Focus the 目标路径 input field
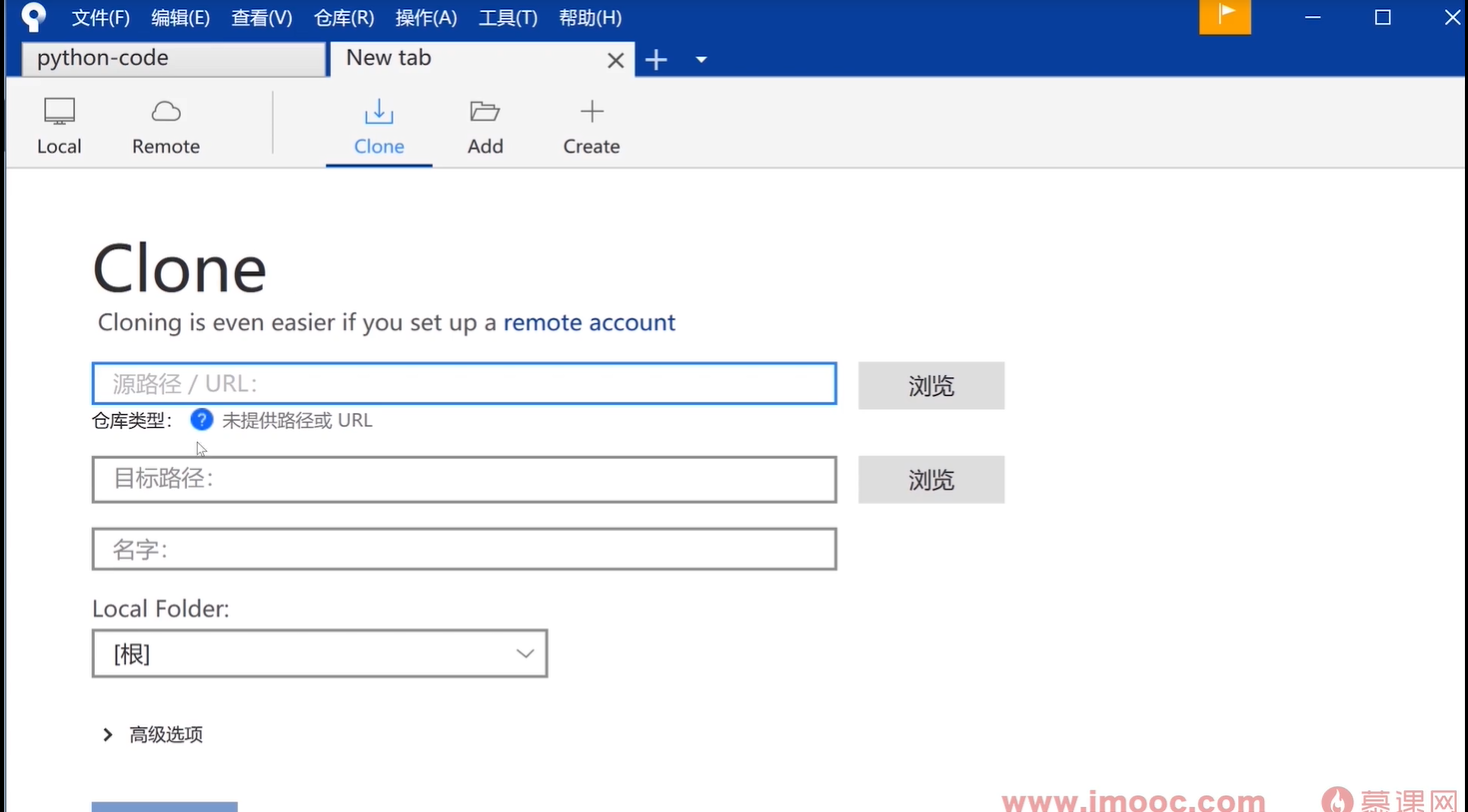The image size is (1468, 812). 464,479
